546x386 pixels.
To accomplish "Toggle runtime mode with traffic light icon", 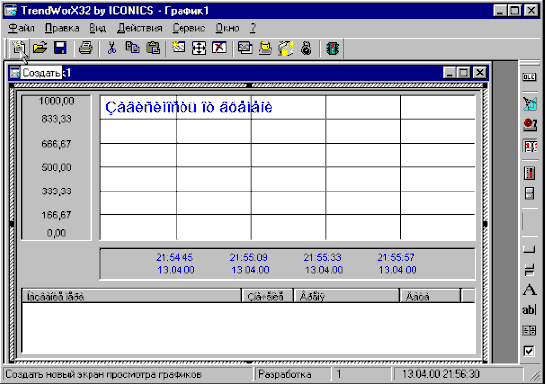I will 333,48.
